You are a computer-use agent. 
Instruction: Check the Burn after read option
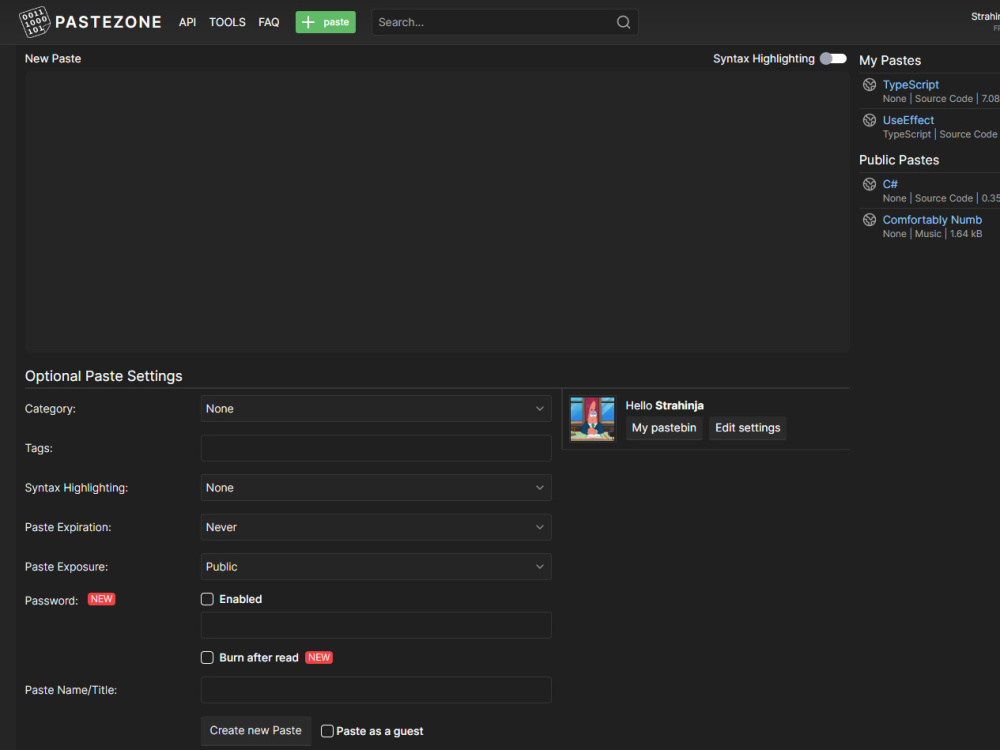coord(207,658)
